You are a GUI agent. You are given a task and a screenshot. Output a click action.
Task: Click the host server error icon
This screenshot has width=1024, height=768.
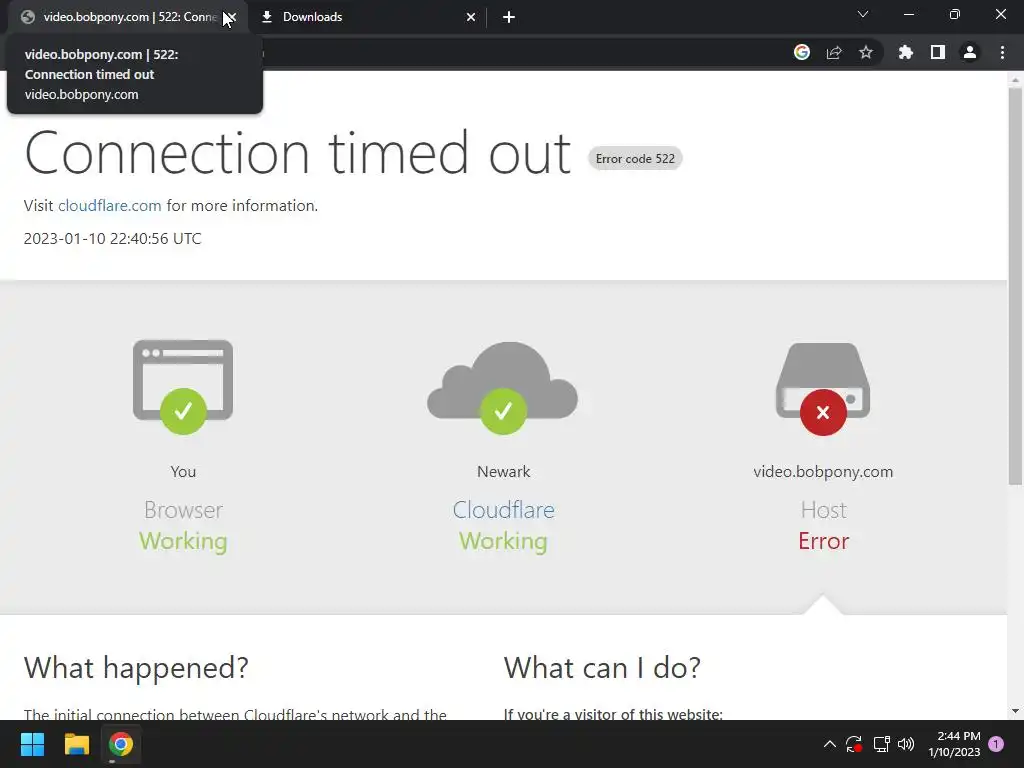pos(823,389)
